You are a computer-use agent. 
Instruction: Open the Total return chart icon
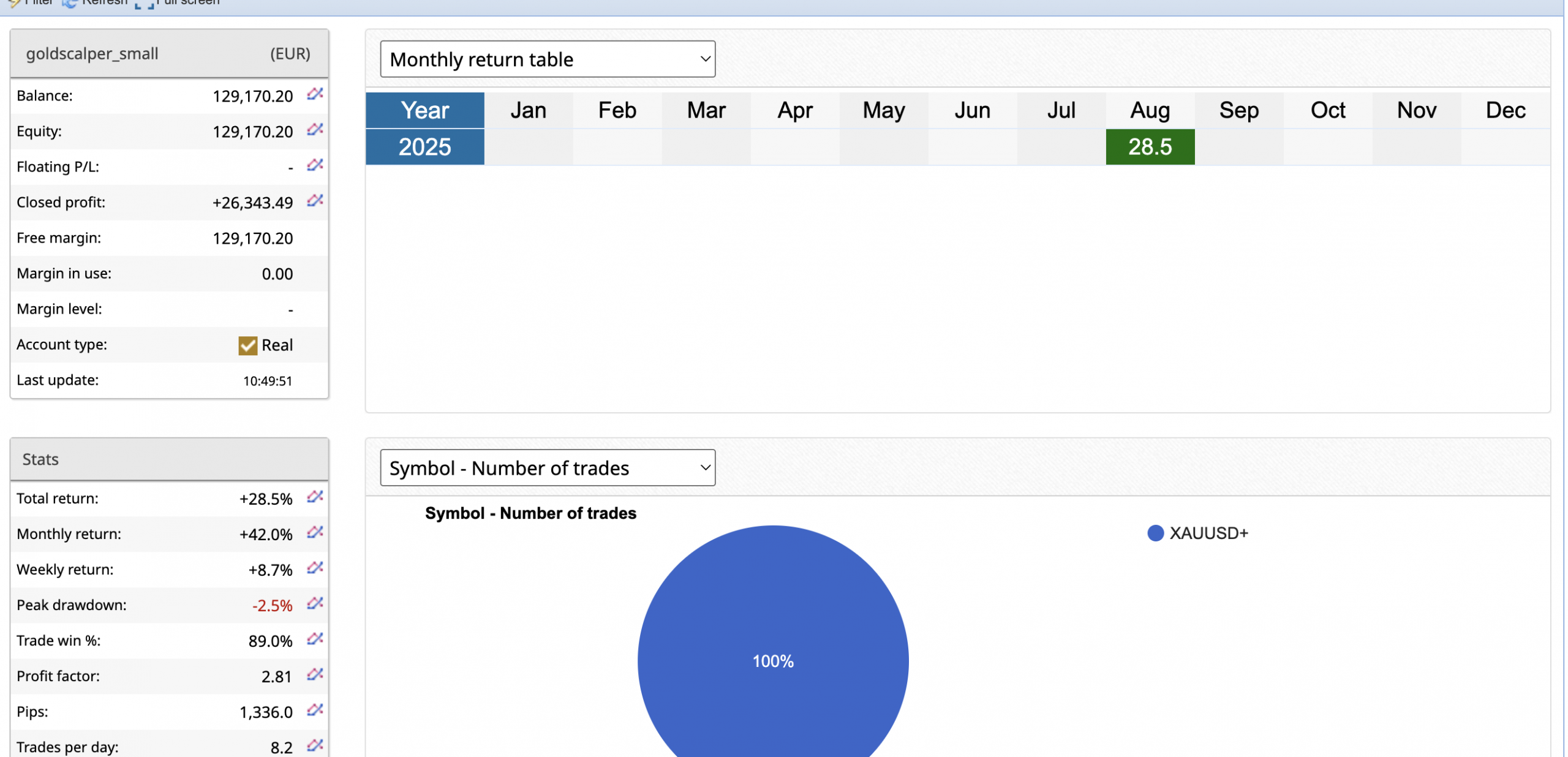click(x=315, y=497)
